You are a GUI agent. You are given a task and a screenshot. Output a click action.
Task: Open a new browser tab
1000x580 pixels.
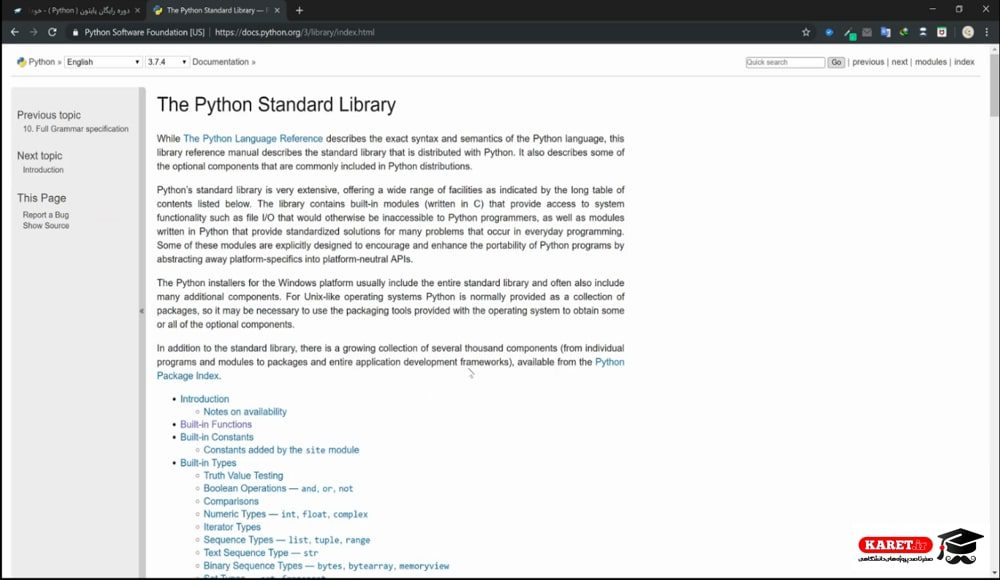pos(299,10)
